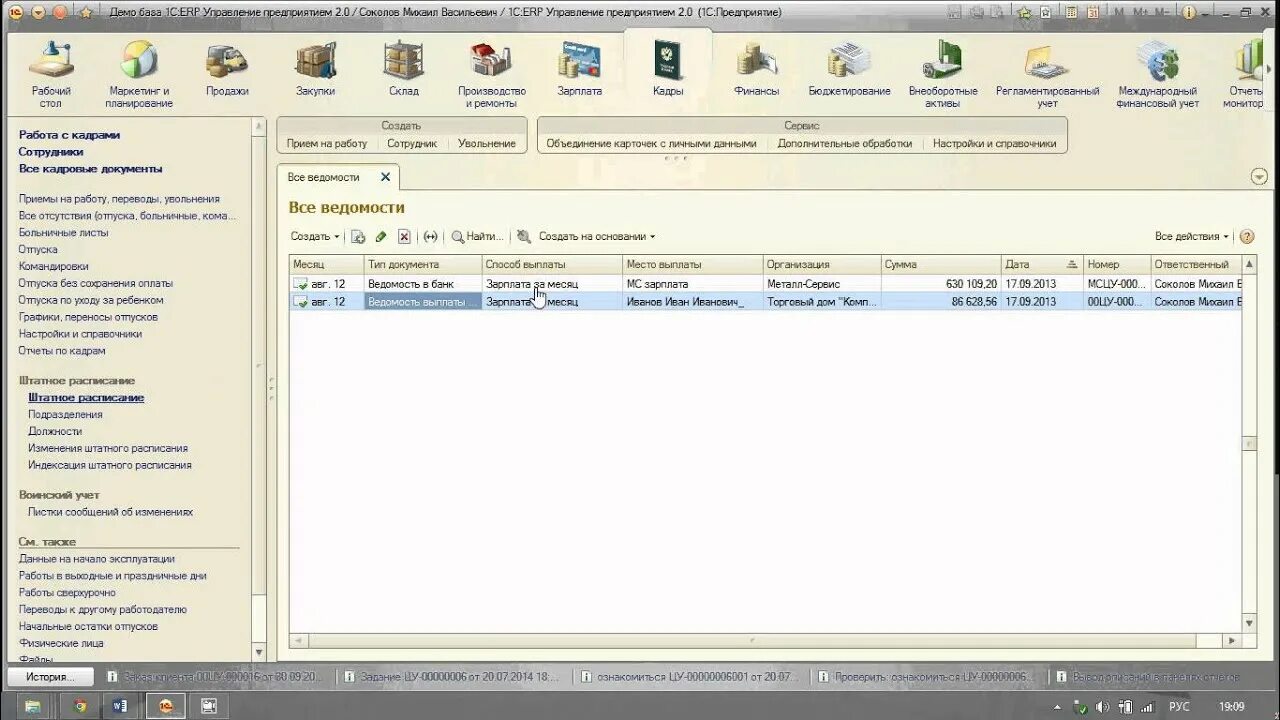Image resolution: width=1280 pixels, height=720 pixels.
Task: Sort by the Сумма column header
Action: (x=940, y=264)
